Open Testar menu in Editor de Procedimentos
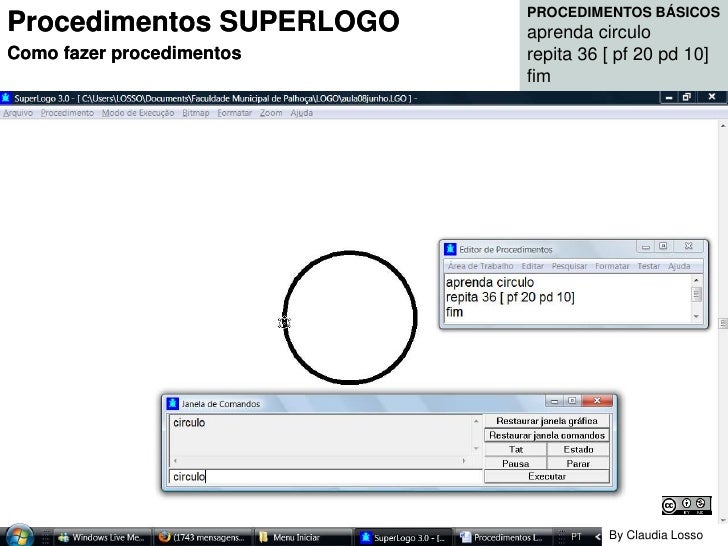Viewport: 728px width, 546px height. (x=649, y=266)
